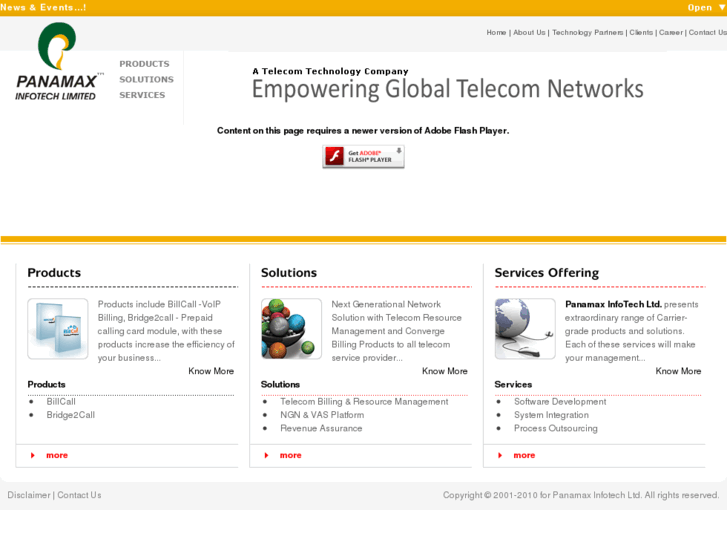The width and height of the screenshot is (727, 545).
Task: Click more link in Services Offering panel
Action: coord(524,455)
